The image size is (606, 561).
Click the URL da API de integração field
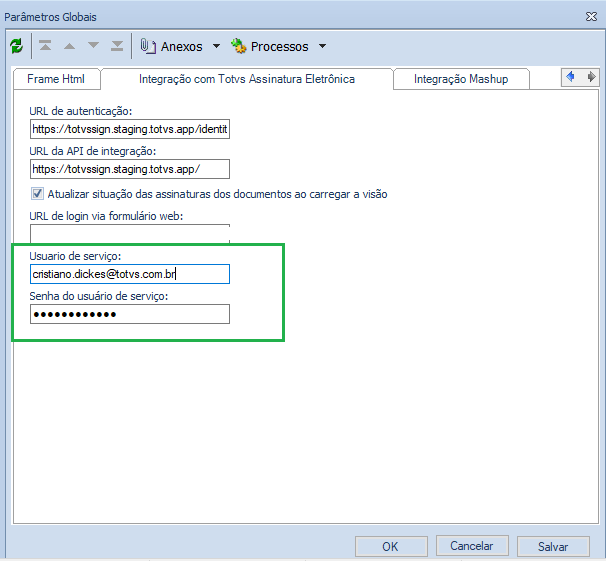coord(130,169)
